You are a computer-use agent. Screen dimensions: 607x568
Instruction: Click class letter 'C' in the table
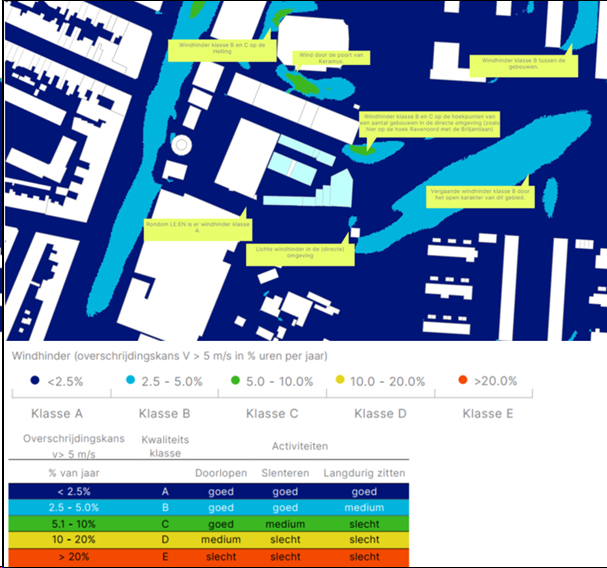coord(165,524)
